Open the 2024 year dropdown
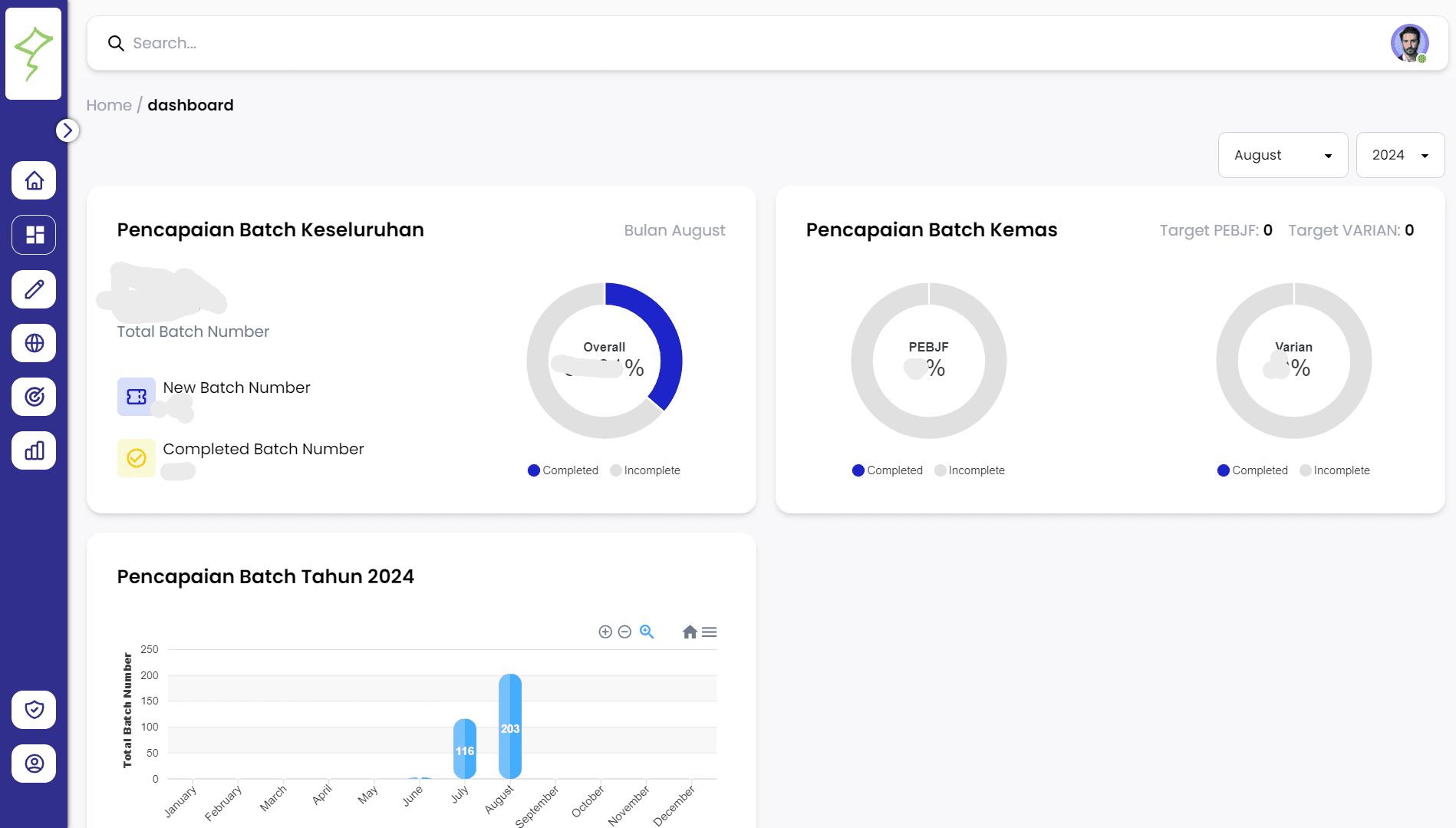This screenshot has height=828, width=1456. click(1400, 155)
